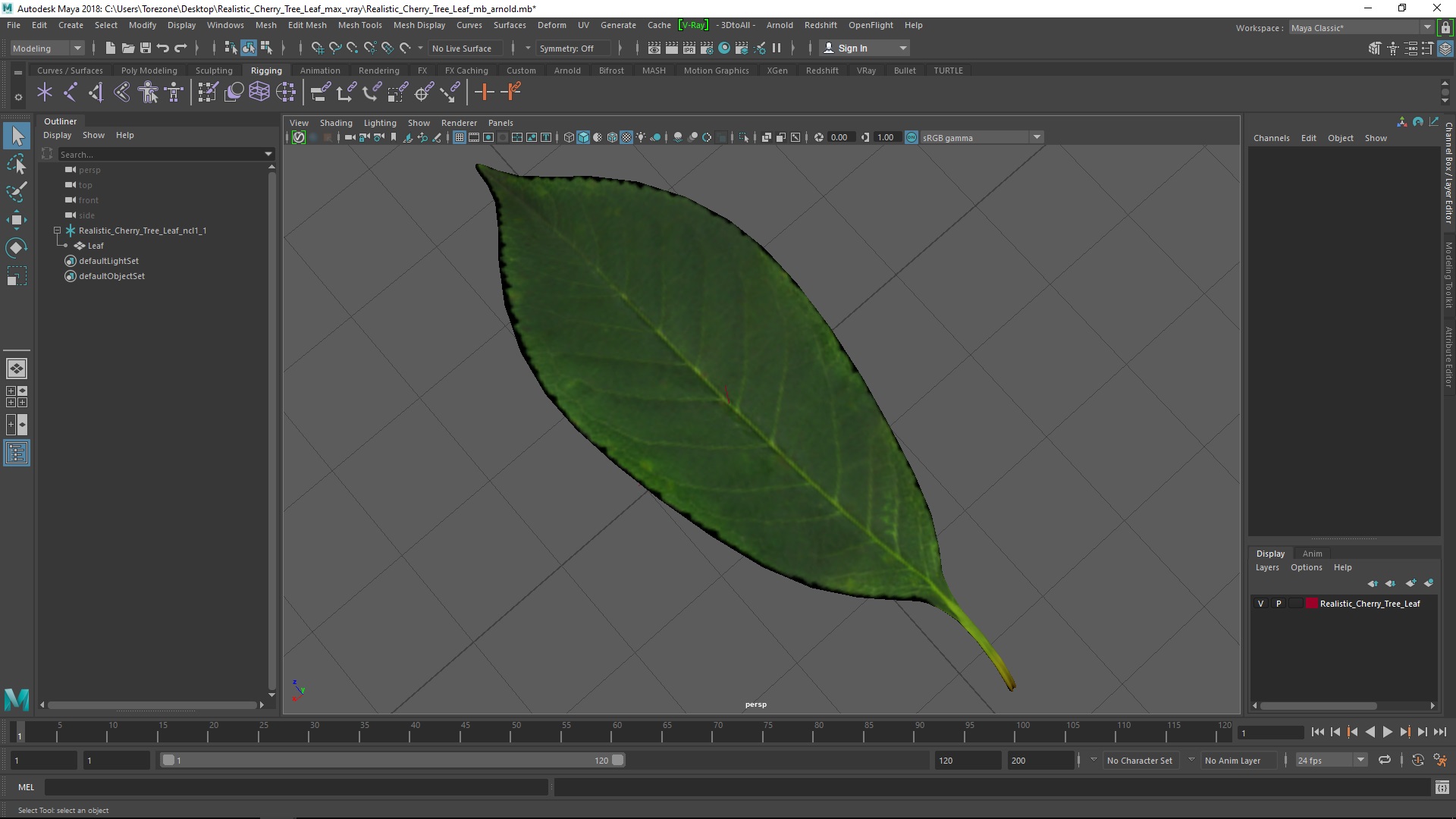Viewport: 1456px width, 819px height.
Task: Click the Outliner layout quick button
Action: pyautogui.click(x=17, y=453)
